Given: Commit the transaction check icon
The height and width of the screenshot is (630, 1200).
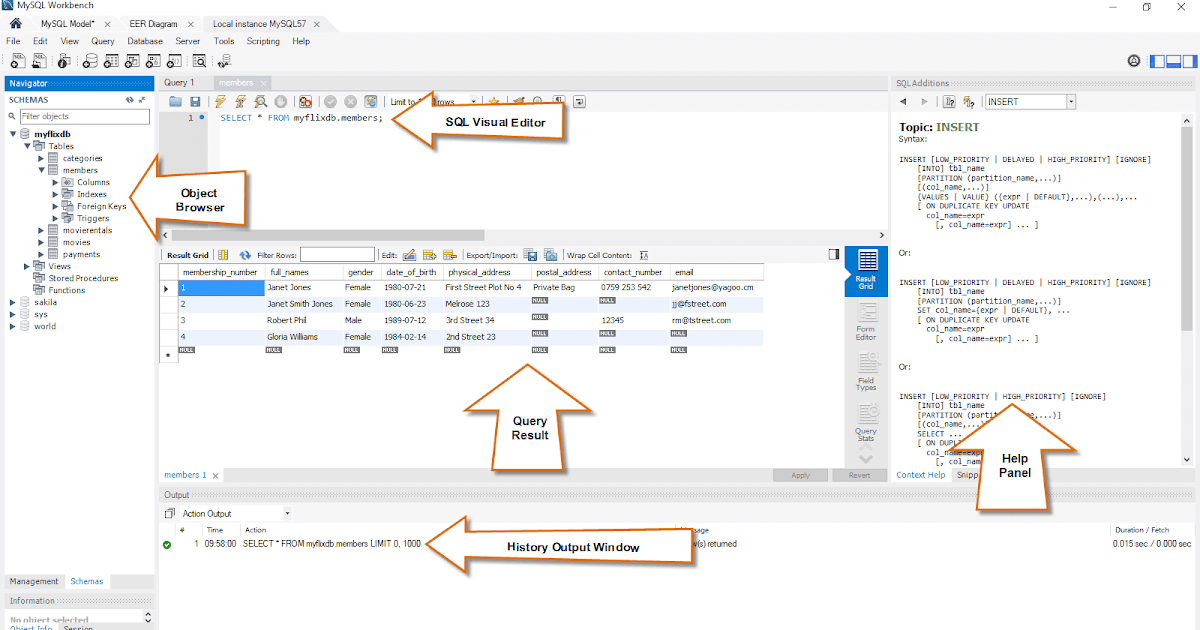Looking at the screenshot, I should (x=330, y=102).
